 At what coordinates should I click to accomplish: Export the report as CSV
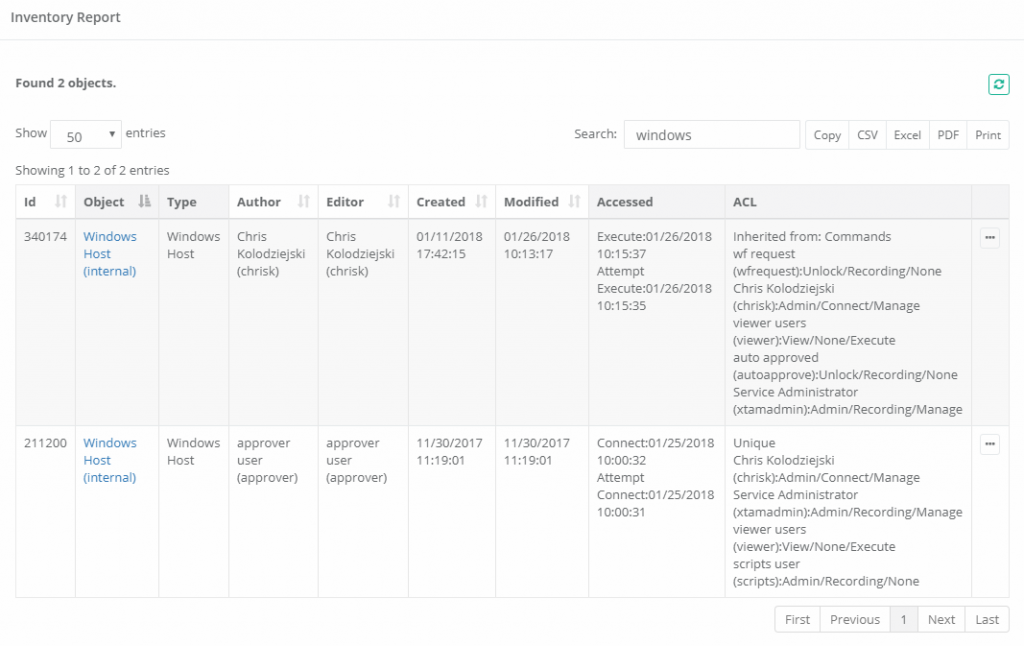tap(867, 135)
